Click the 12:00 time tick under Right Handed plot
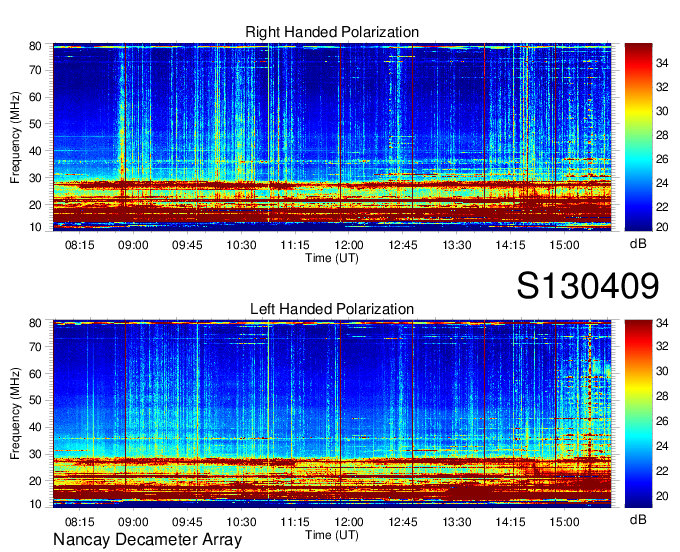The image size is (680, 552). [349, 245]
